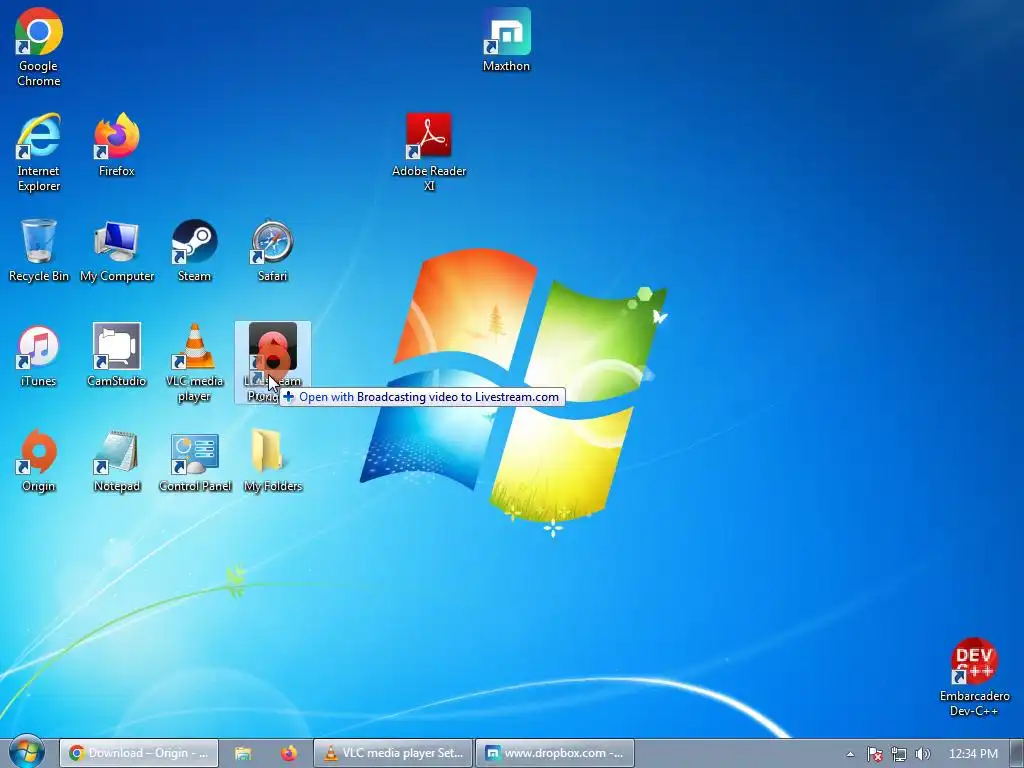Click the Firefox taskbar icon
Viewport: 1024px width, 768px height.
click(289, 753)
